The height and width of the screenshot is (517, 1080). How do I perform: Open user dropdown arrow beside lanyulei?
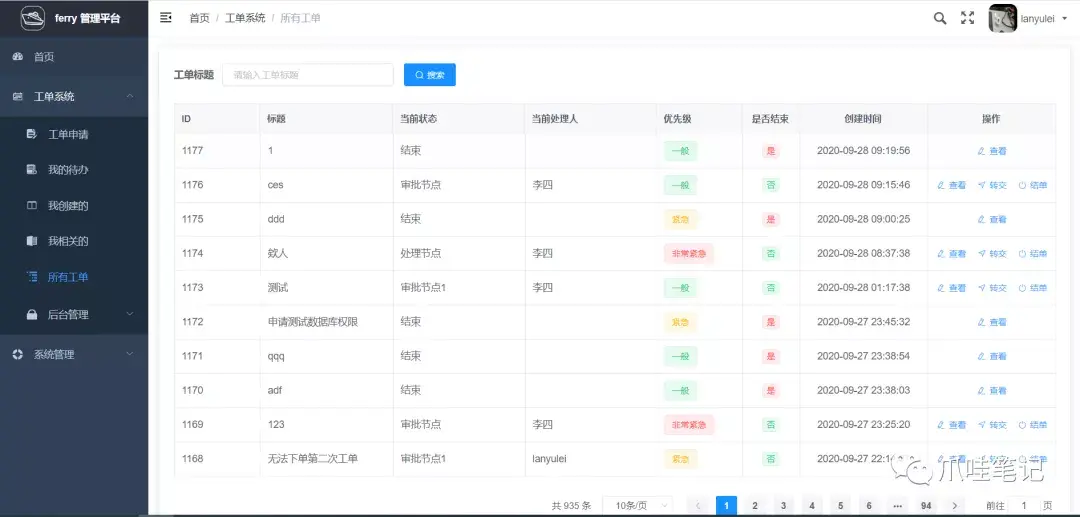[1064, 19]
